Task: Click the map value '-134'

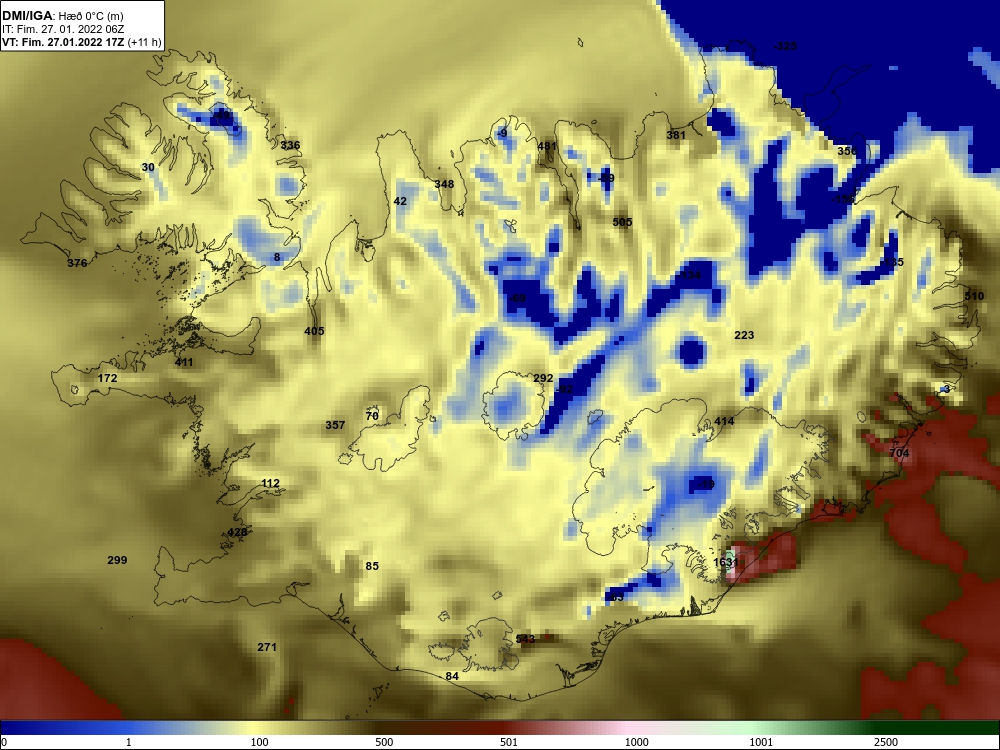Action: [689, 275]
